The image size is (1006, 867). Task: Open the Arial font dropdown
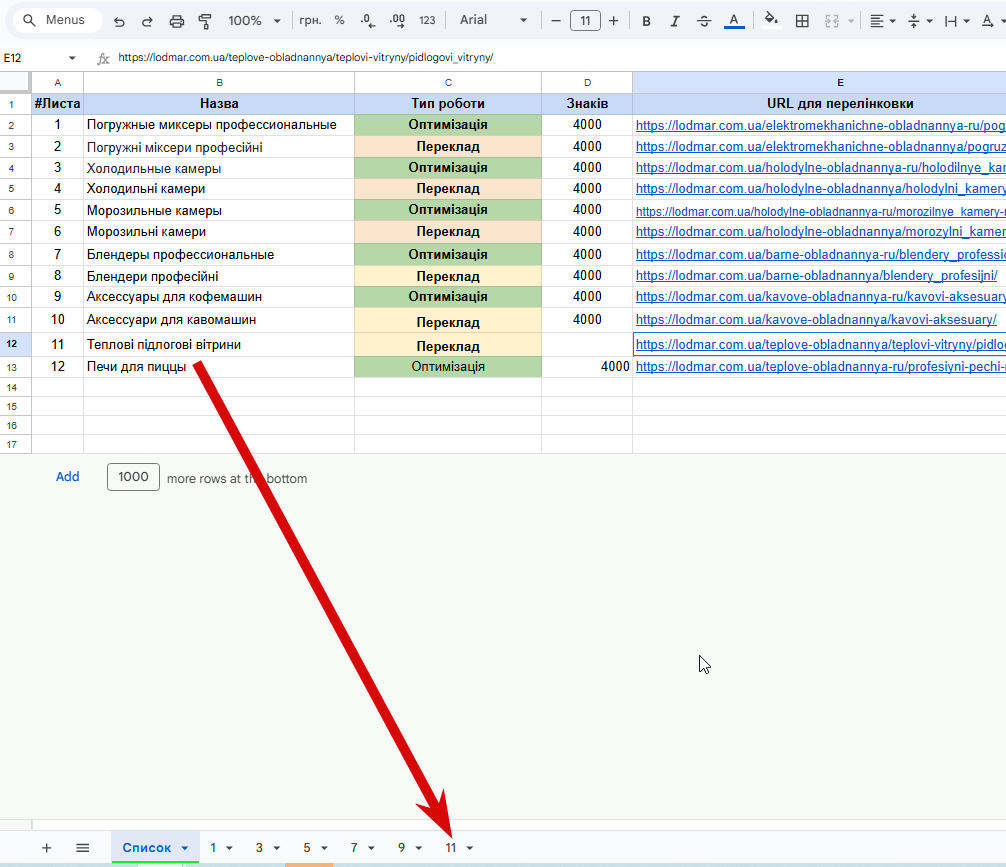[493, 21]
